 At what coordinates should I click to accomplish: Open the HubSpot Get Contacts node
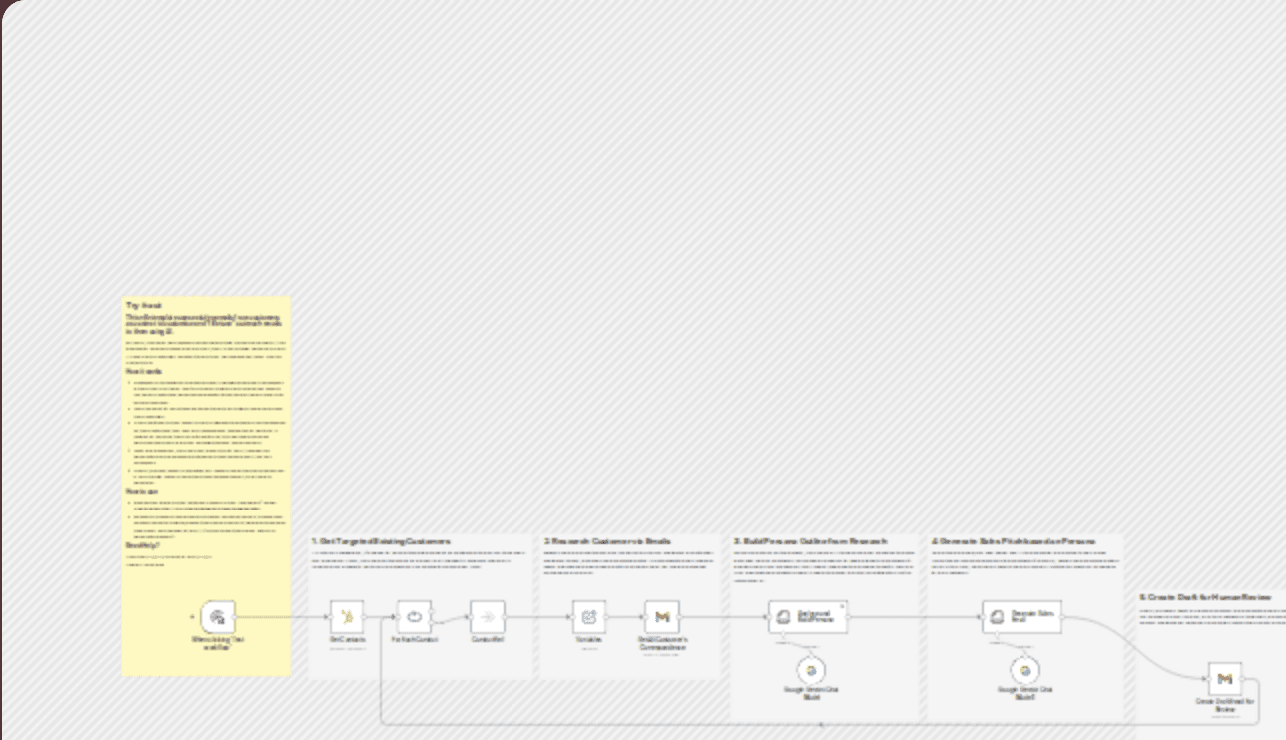[x=347, y=617]
